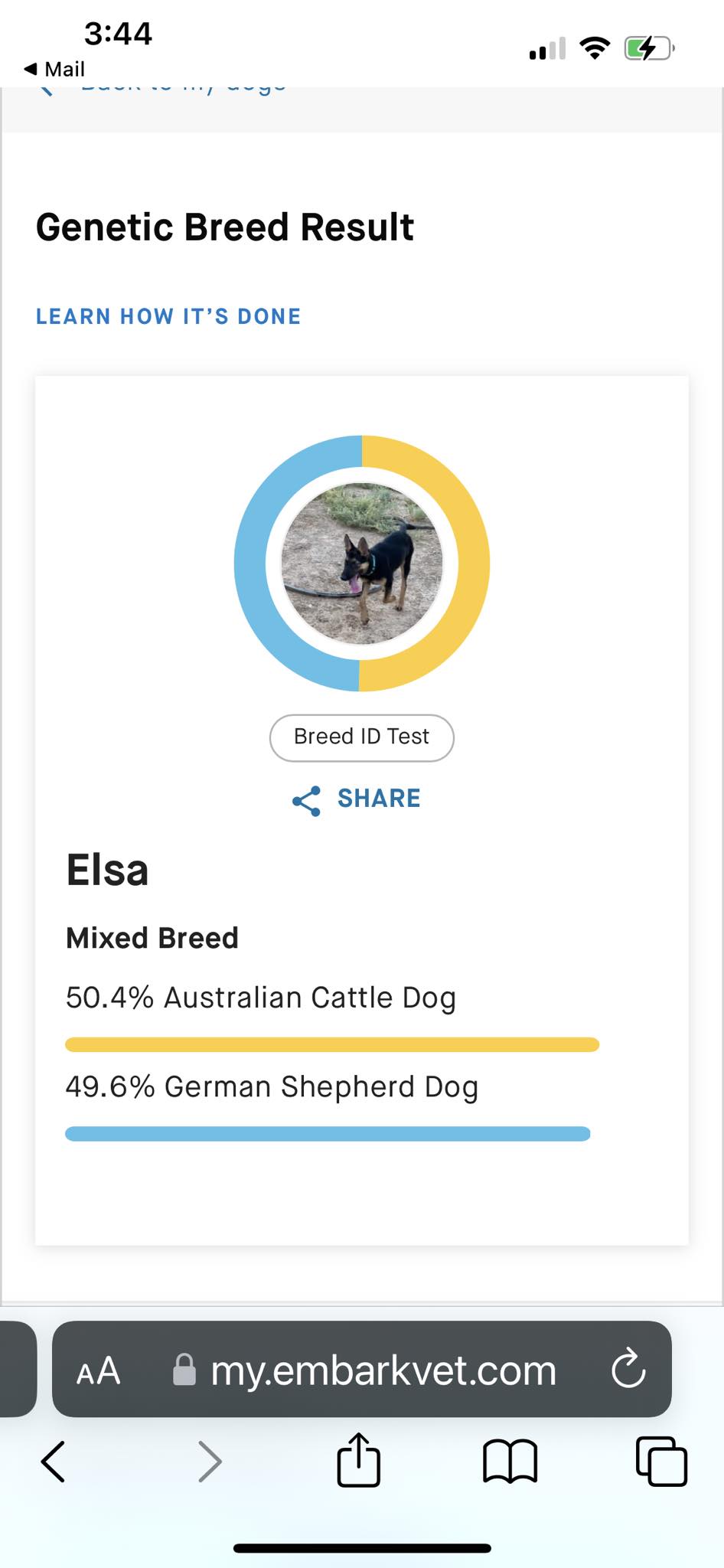Tap the share network icon beside SHARE
Screen dimensions: 724x1568
point(306,800)
